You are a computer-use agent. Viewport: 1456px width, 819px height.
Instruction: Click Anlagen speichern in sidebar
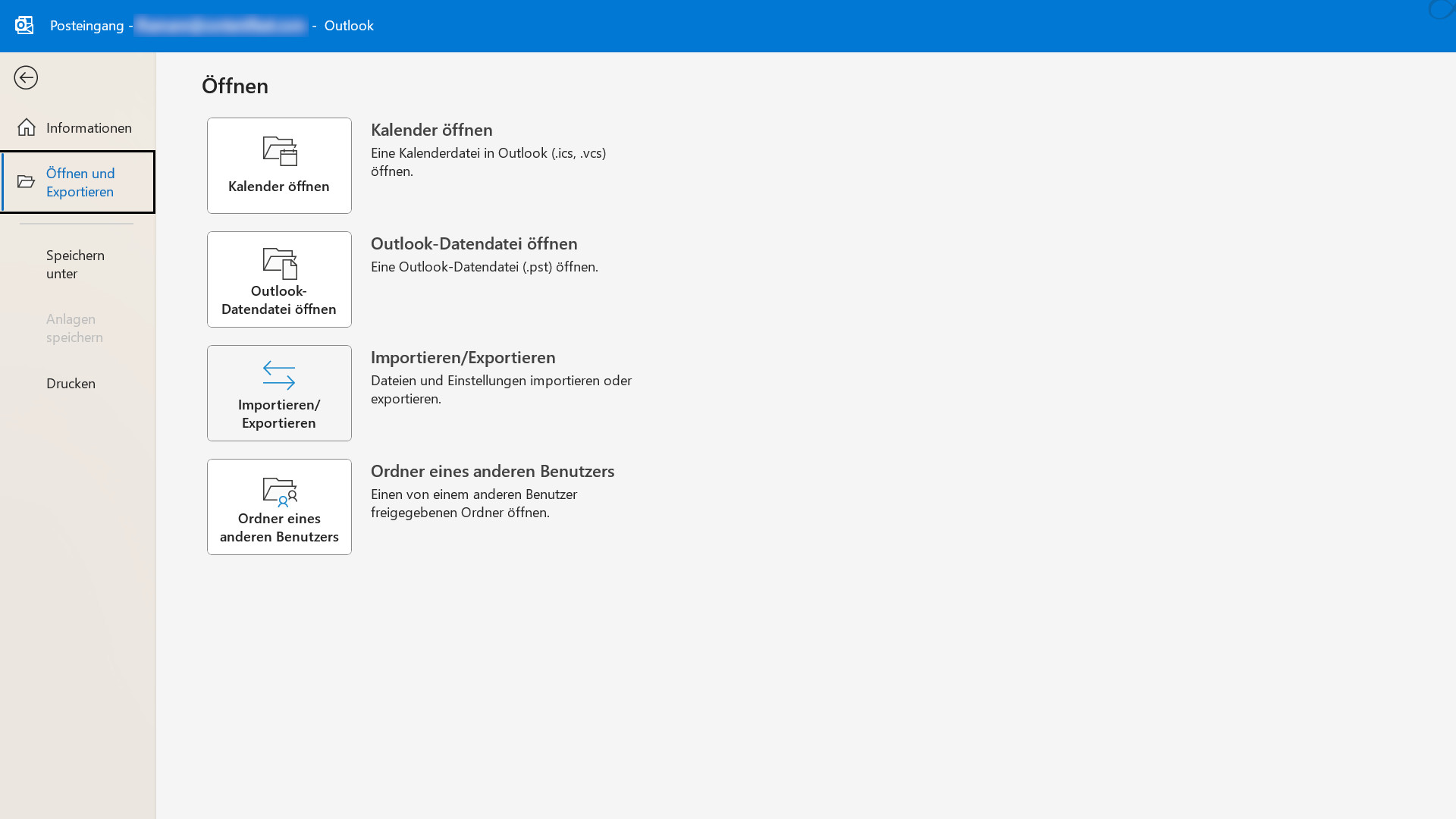coord(77,328)
